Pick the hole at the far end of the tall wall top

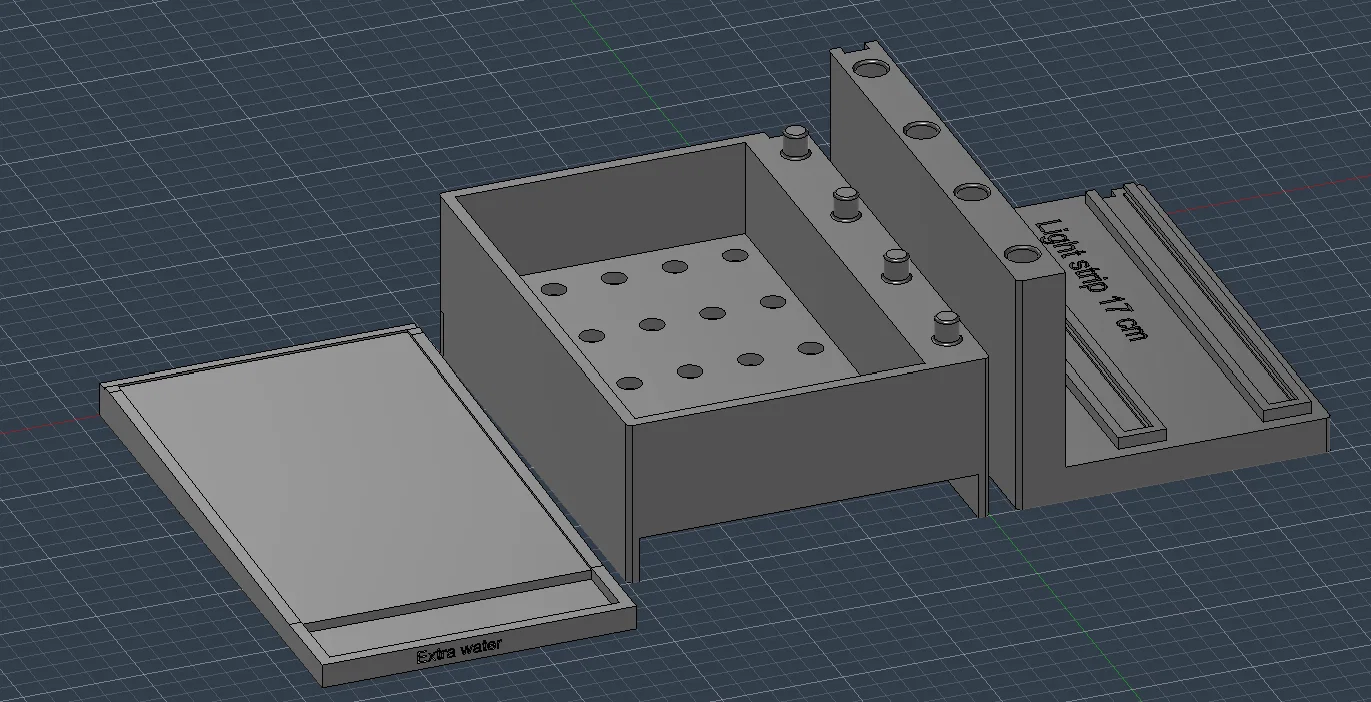871,70
